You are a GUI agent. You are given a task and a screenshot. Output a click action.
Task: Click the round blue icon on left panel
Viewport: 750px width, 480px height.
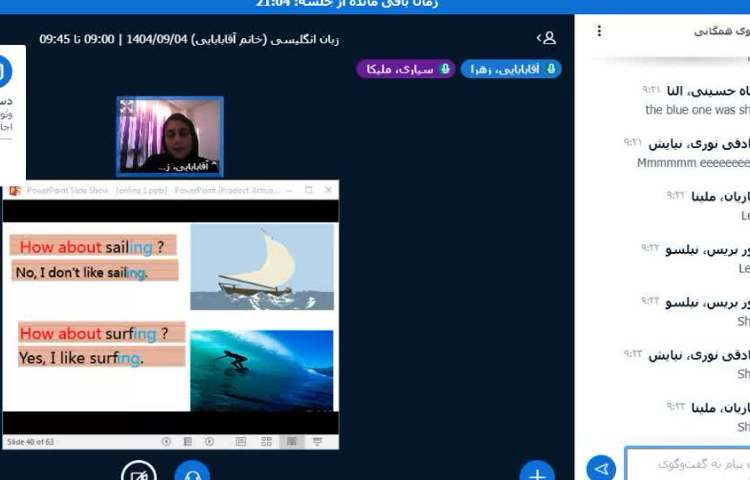click(x=5, y=71)
